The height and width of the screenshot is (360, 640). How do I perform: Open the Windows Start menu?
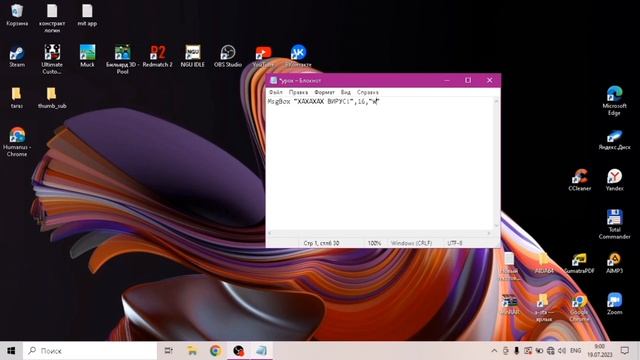[x=11, y=351]
